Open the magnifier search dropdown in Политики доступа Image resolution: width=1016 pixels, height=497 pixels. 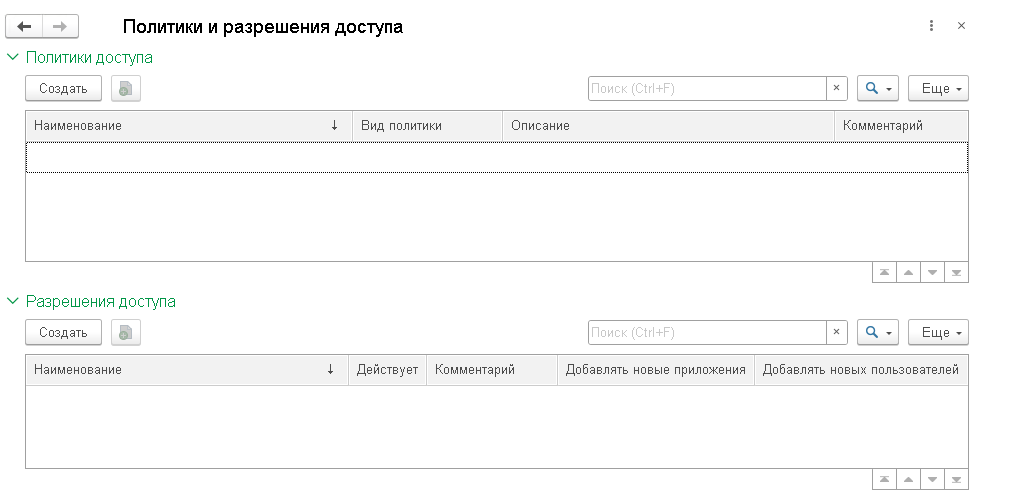pyautogui.click(x=878, y=89)
